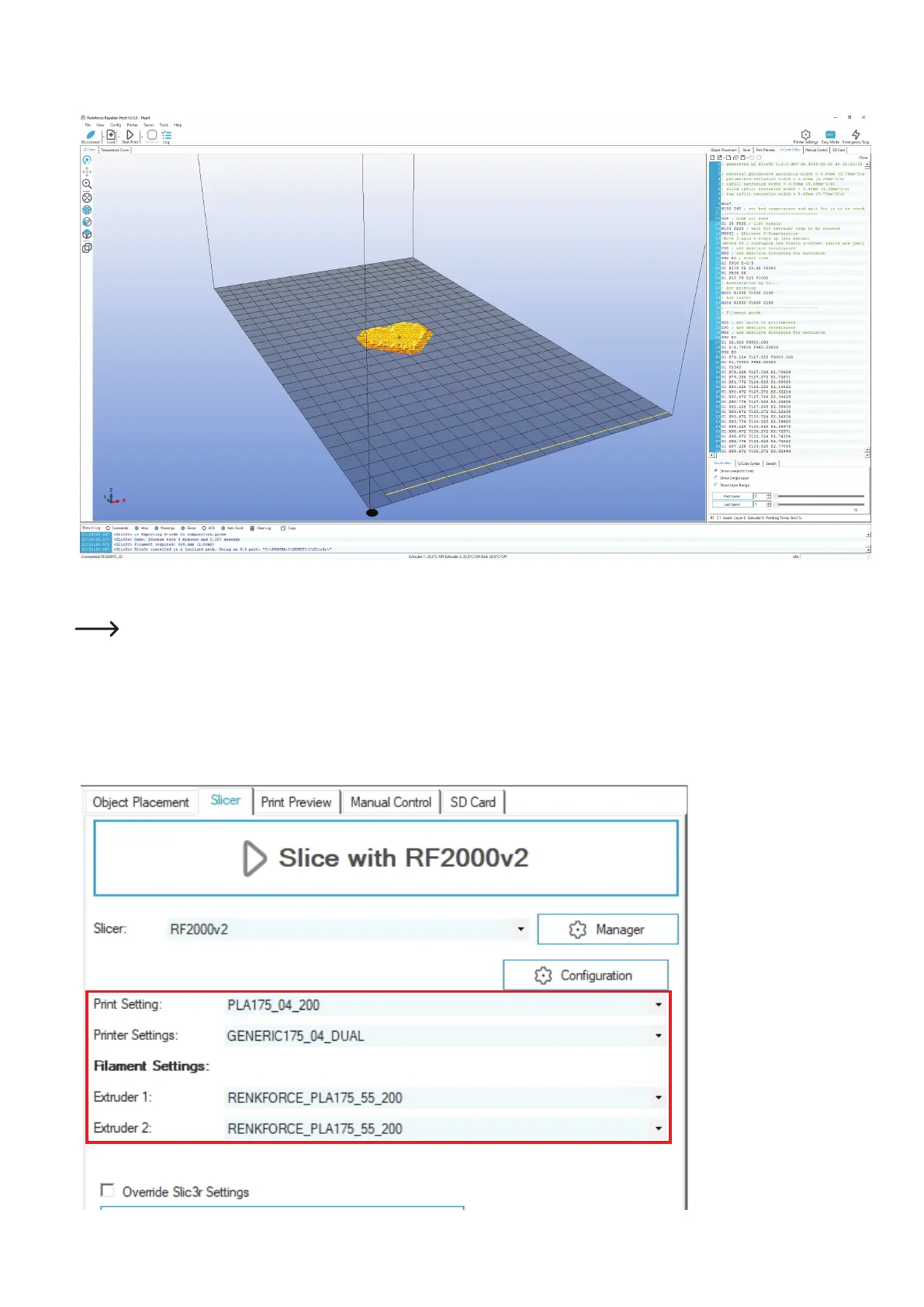
Task: Open the File menu
Action: [88, 125]
